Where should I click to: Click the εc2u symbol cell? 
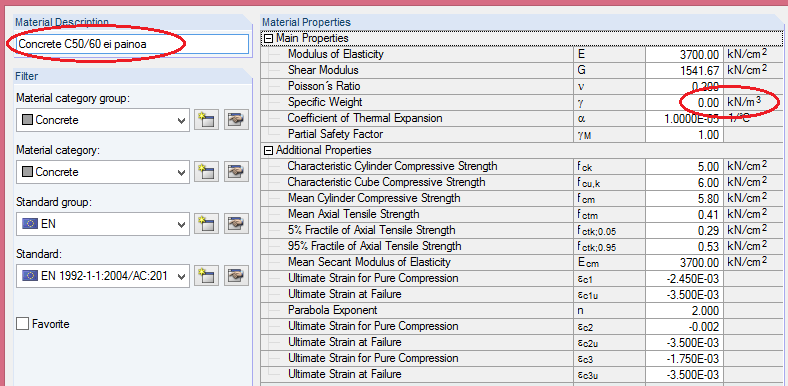coord(610,343)
